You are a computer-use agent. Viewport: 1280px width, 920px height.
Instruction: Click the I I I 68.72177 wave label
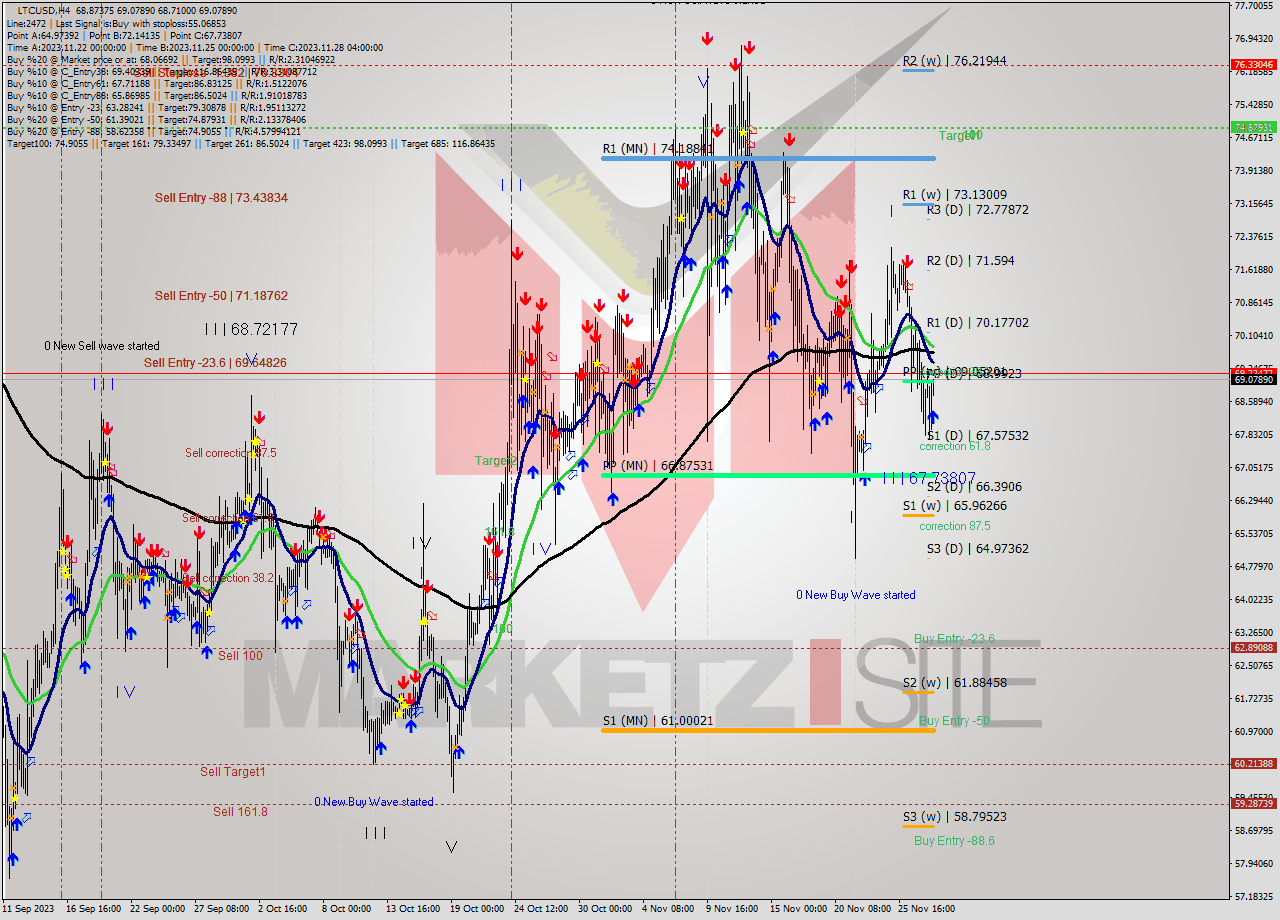[x=251, y=328]
